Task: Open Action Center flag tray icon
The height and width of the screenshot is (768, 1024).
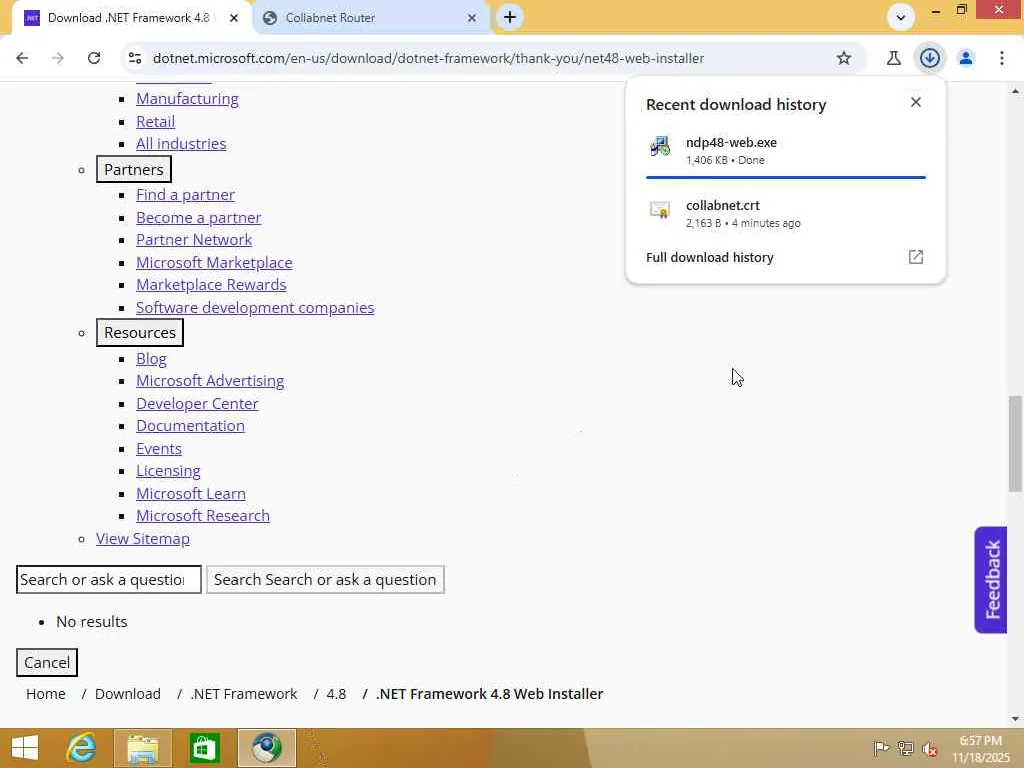Action: (x=881, y=748)
